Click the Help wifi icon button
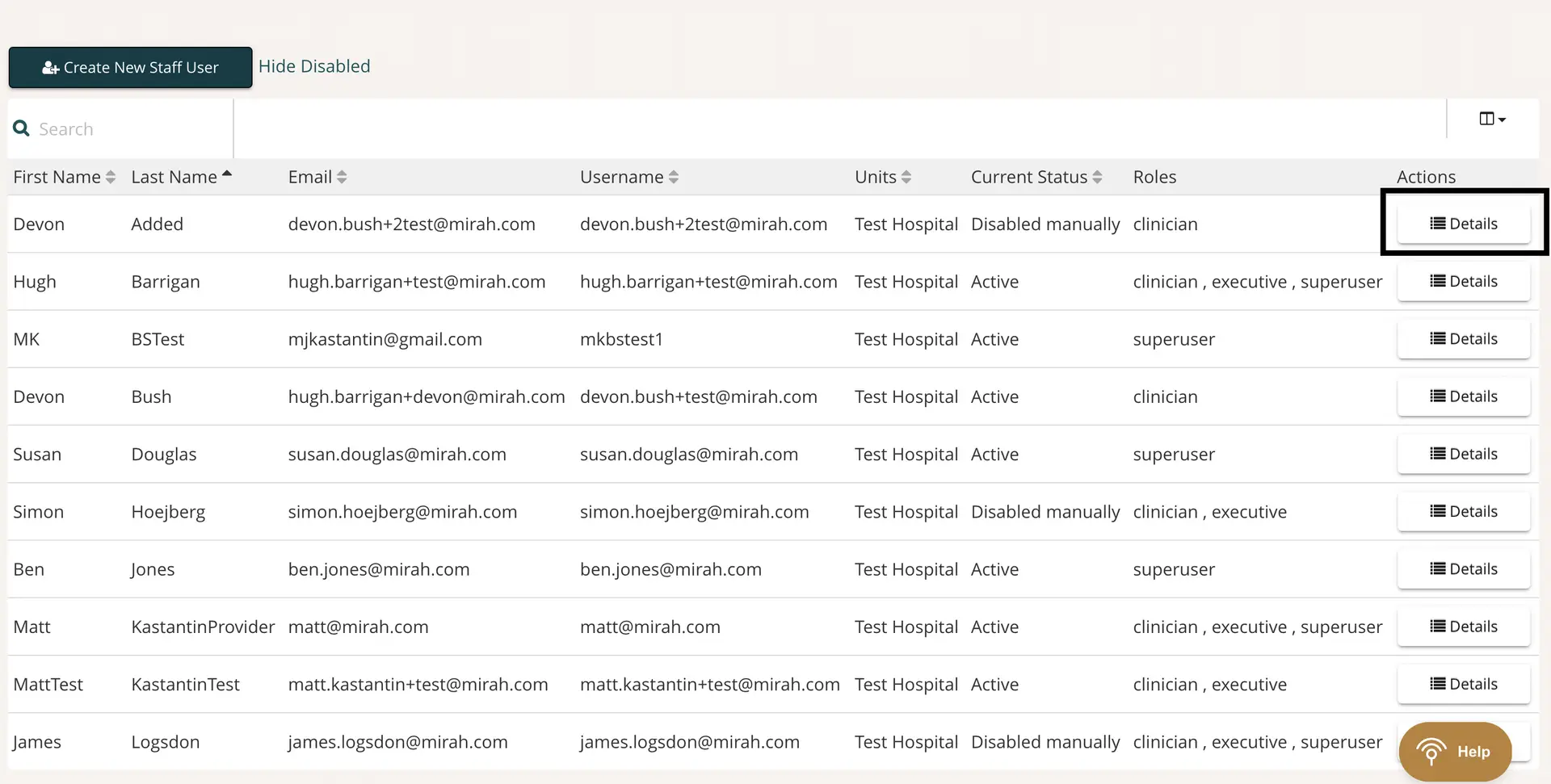Screen dimensions: 1551x784 (x=1431, y=750)
